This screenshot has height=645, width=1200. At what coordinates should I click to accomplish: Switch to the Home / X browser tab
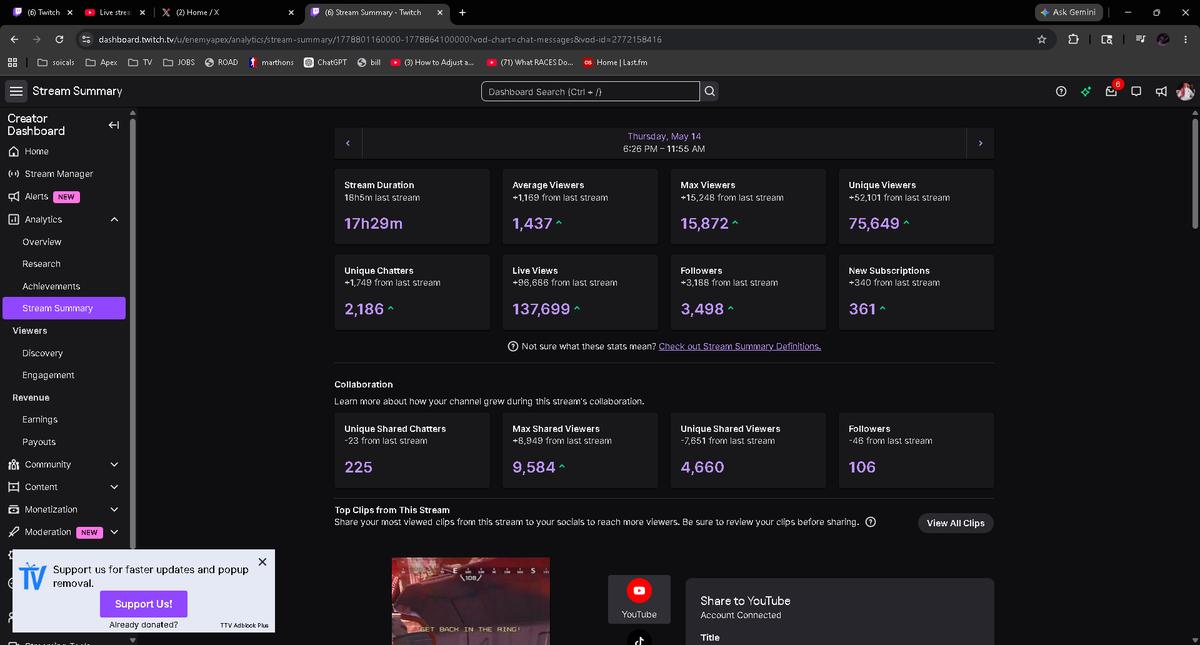click(x=227, y=12)
